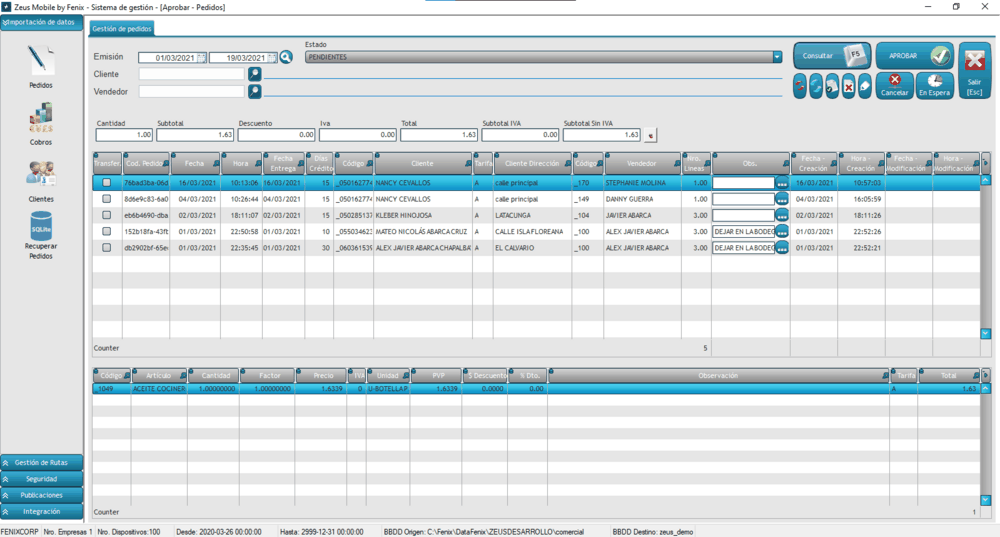Open observation dots for DANNY GUERRA row

(782, 199)
